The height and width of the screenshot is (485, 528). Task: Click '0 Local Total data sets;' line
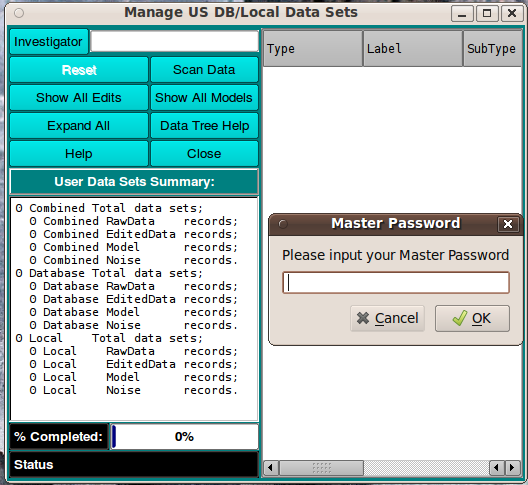coord(109,338)
